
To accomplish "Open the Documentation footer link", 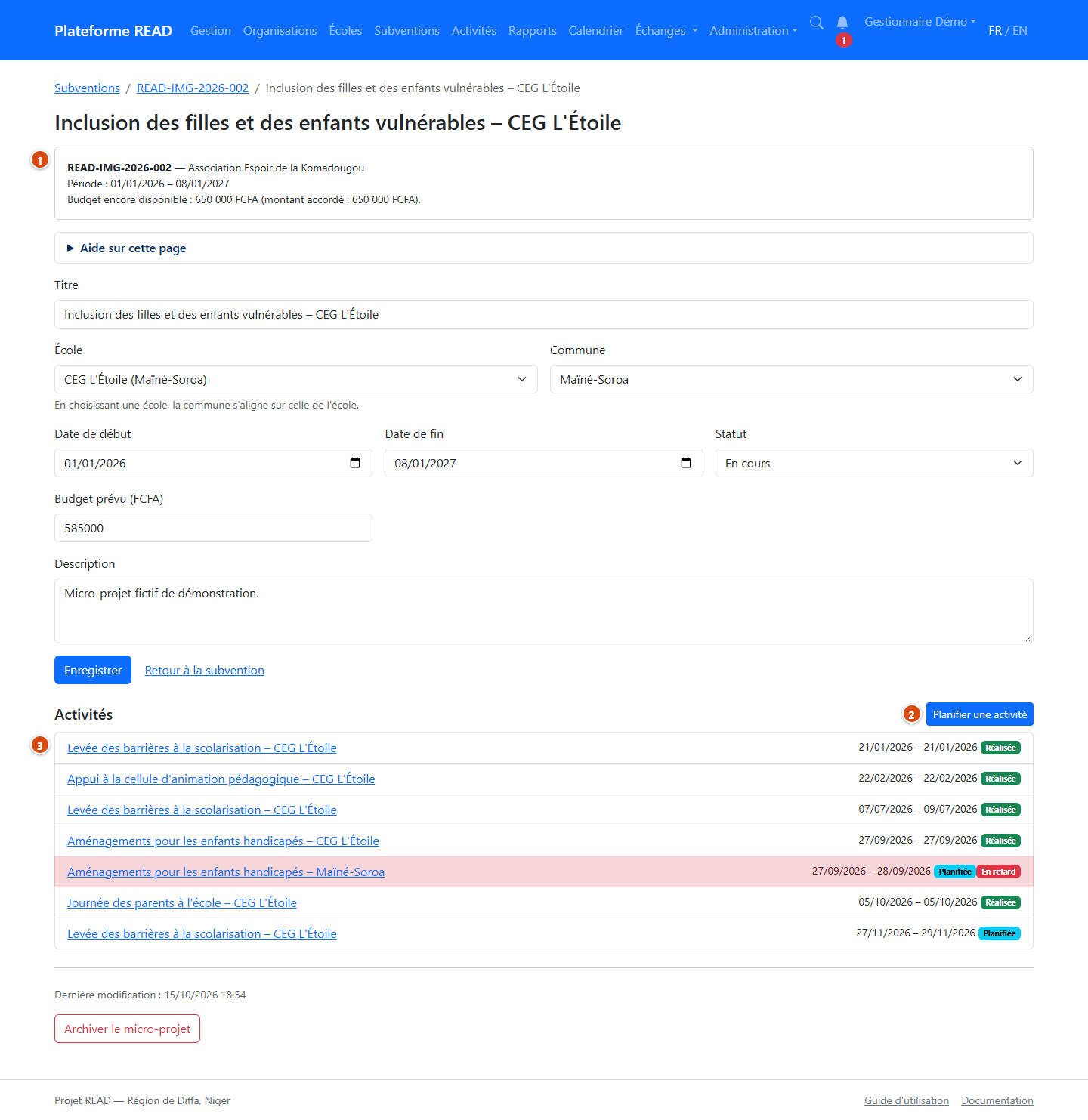I will click(997, 1101).
